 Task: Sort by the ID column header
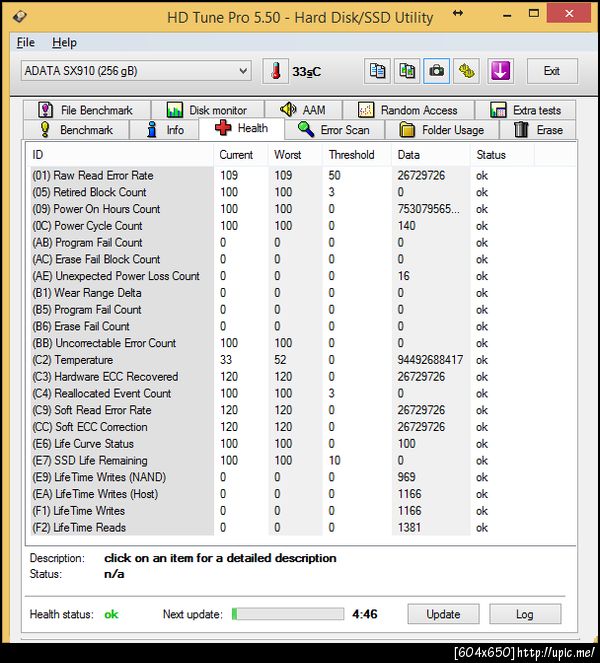click(x=120, y=155)
